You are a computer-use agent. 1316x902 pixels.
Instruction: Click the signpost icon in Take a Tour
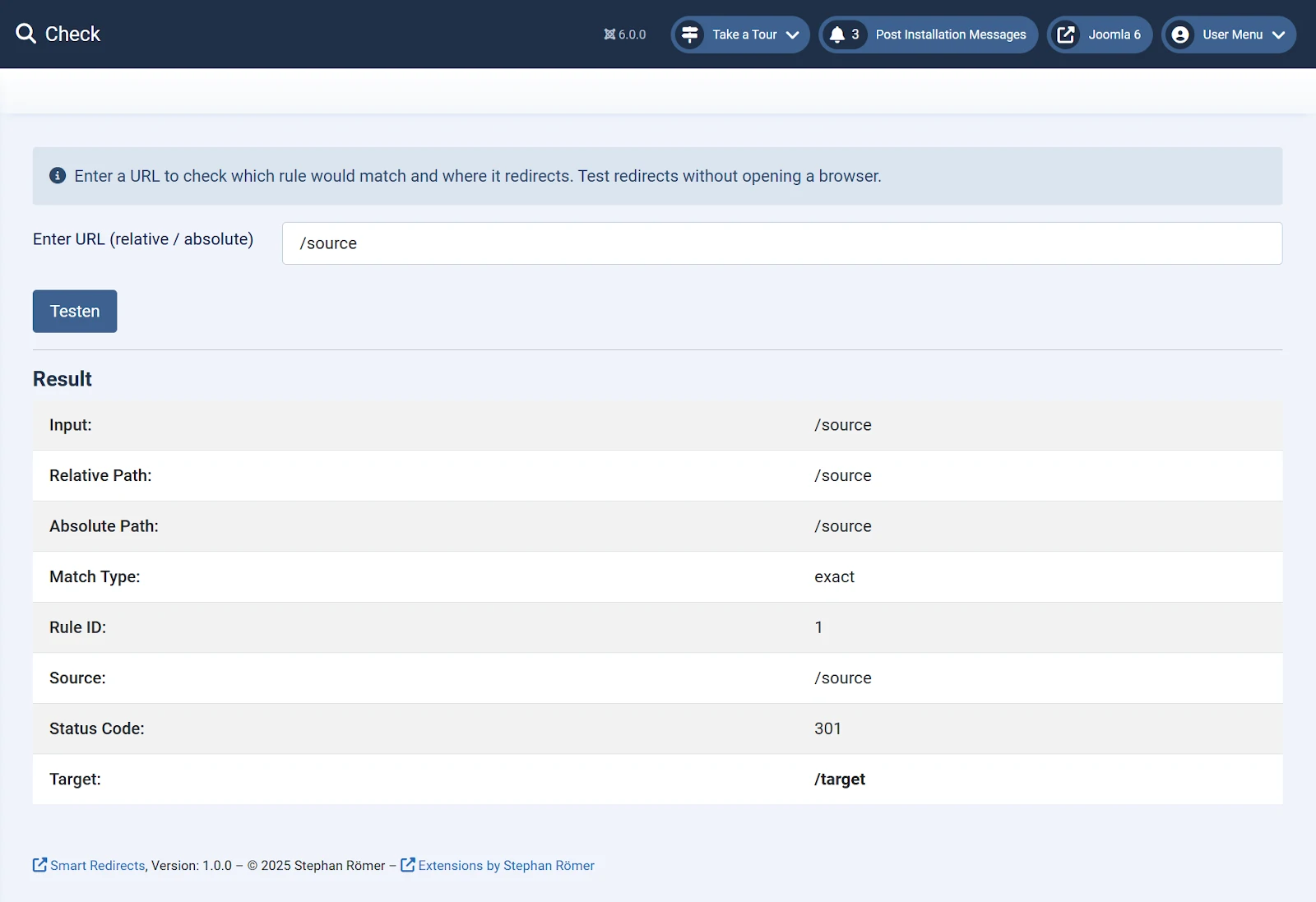[690, 35]
